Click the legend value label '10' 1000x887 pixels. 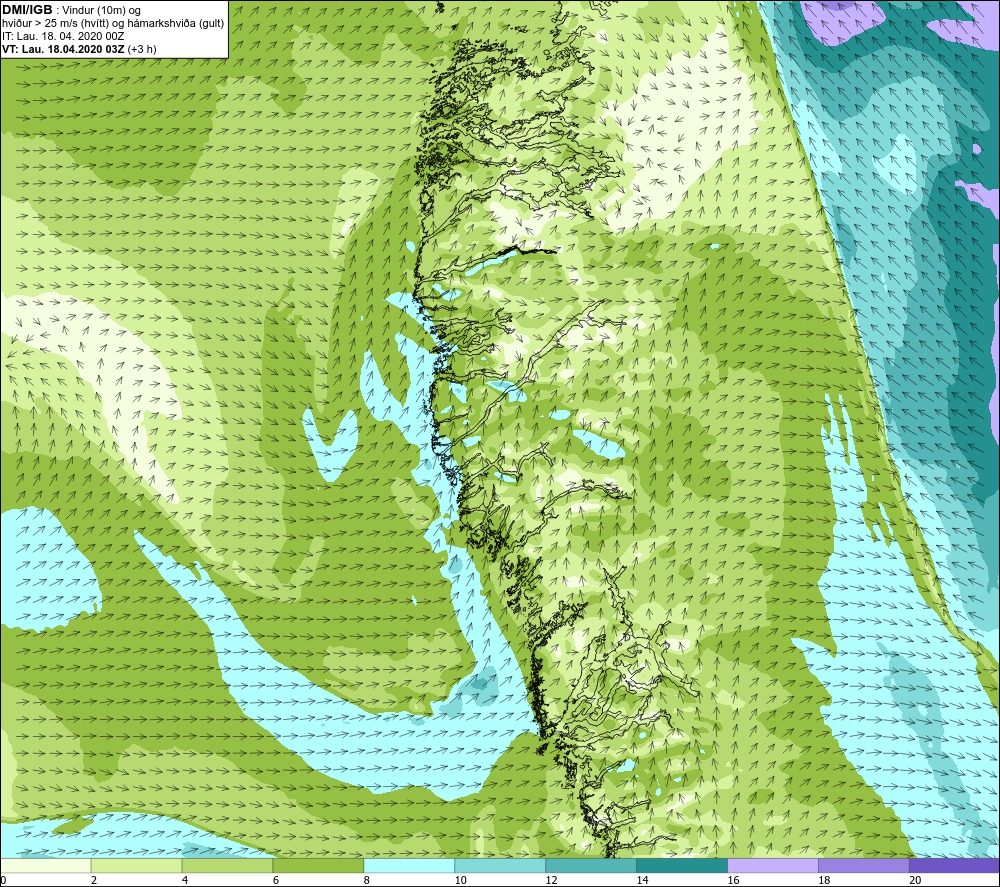pyautogui.click(x=460, y=880)
